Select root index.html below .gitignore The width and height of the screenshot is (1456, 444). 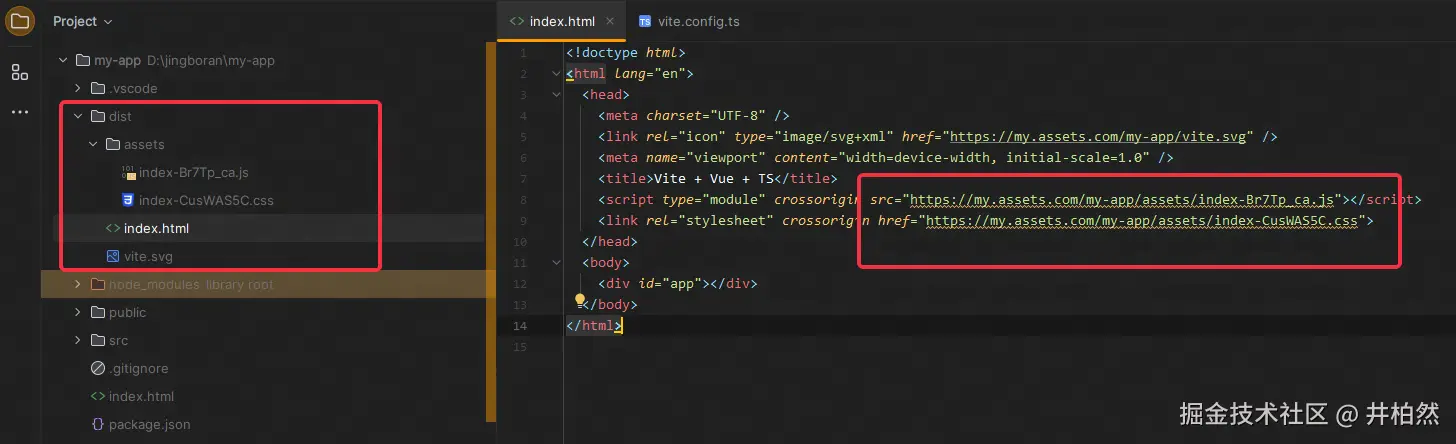(141, 396)
